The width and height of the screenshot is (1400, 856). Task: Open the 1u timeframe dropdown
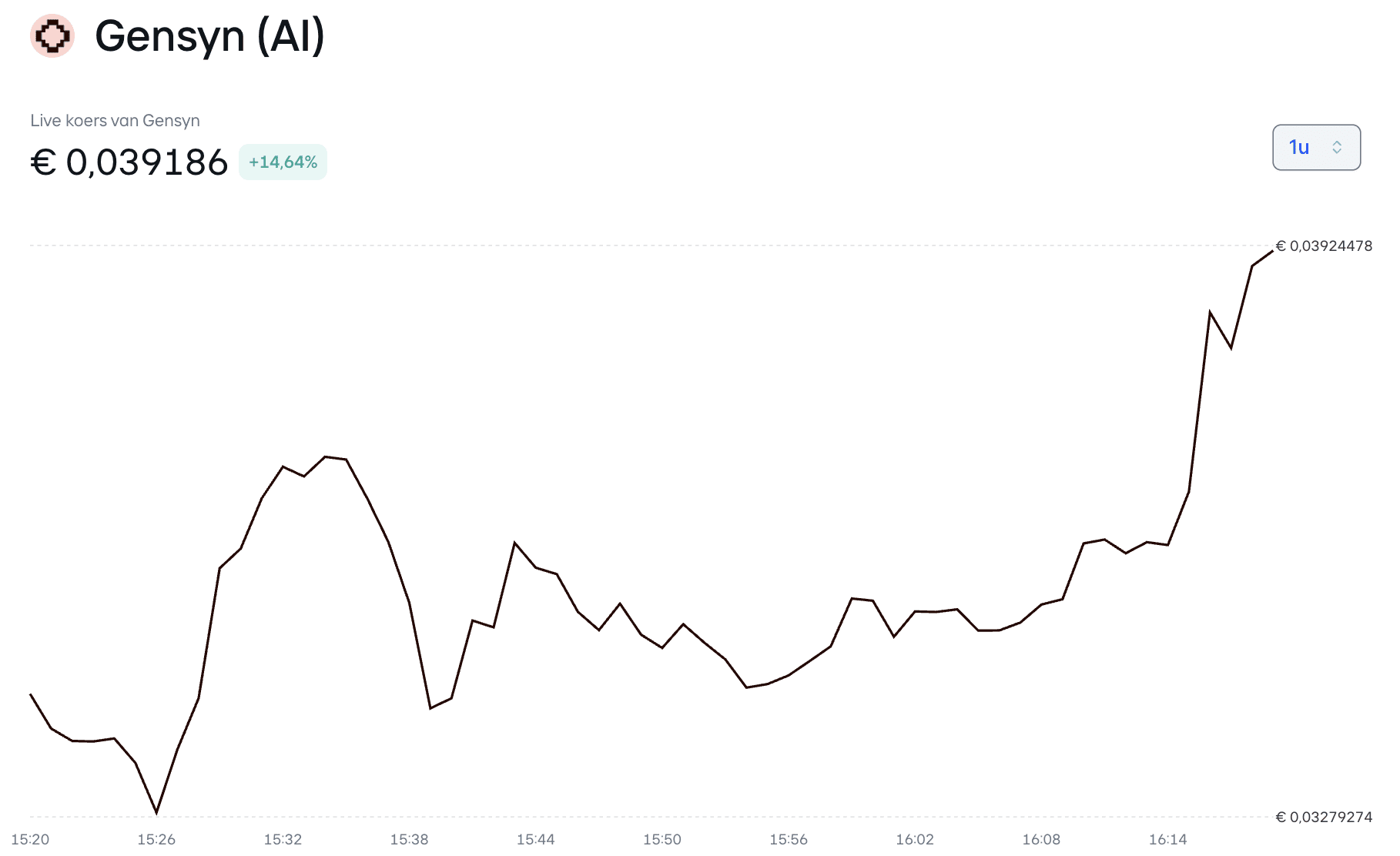pyautogui.click(x=1315, y=147)
